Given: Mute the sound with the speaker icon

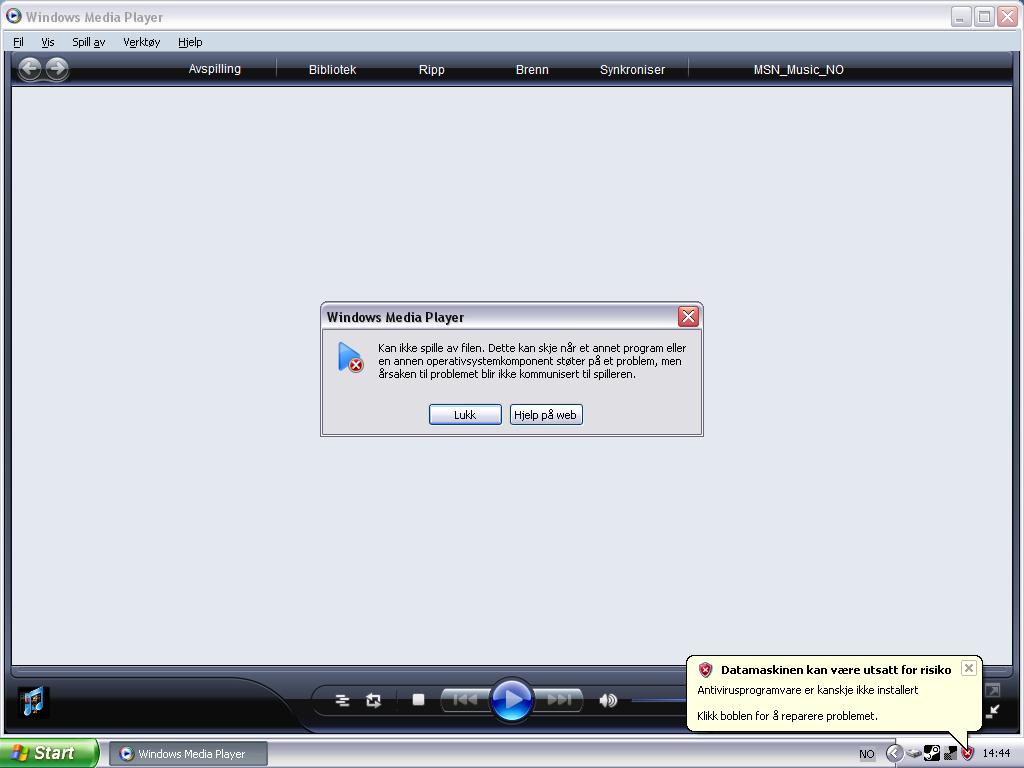Looking at the screenshot, I should (607, 701).
